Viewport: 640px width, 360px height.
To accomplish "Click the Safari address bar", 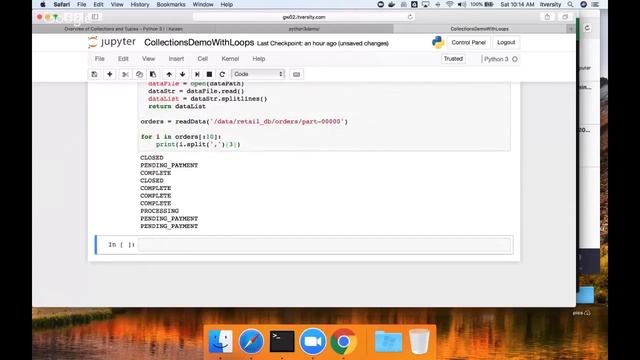I will (x=304, y=17).
